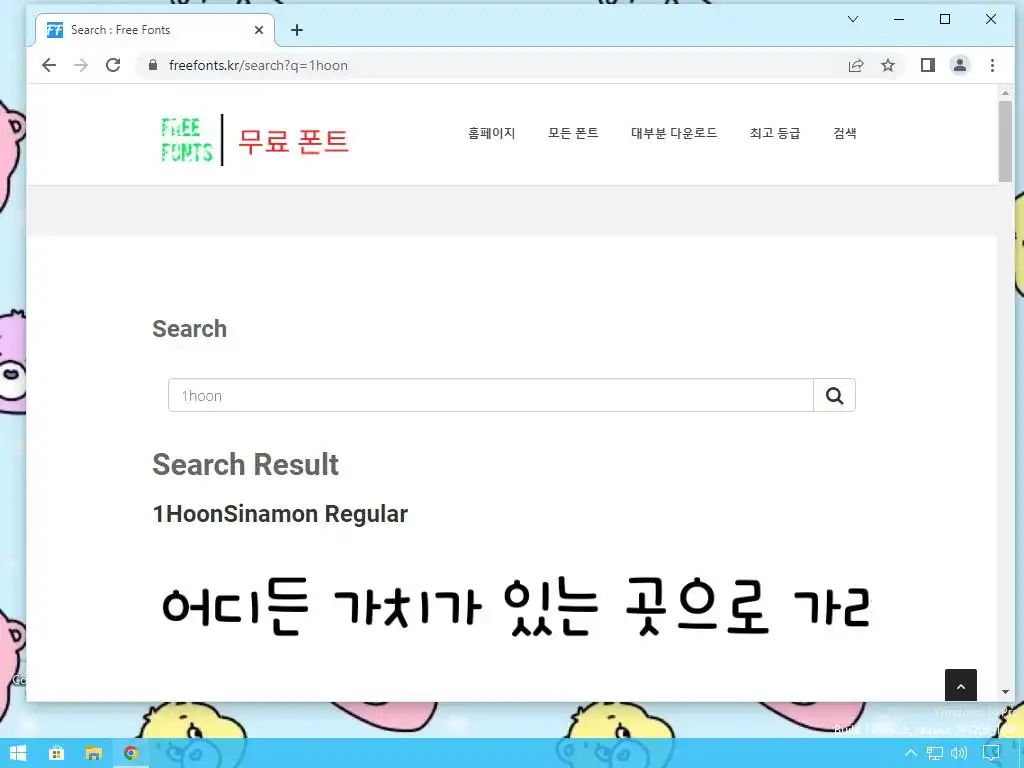
Task: Reload the page
Action: 113,65
